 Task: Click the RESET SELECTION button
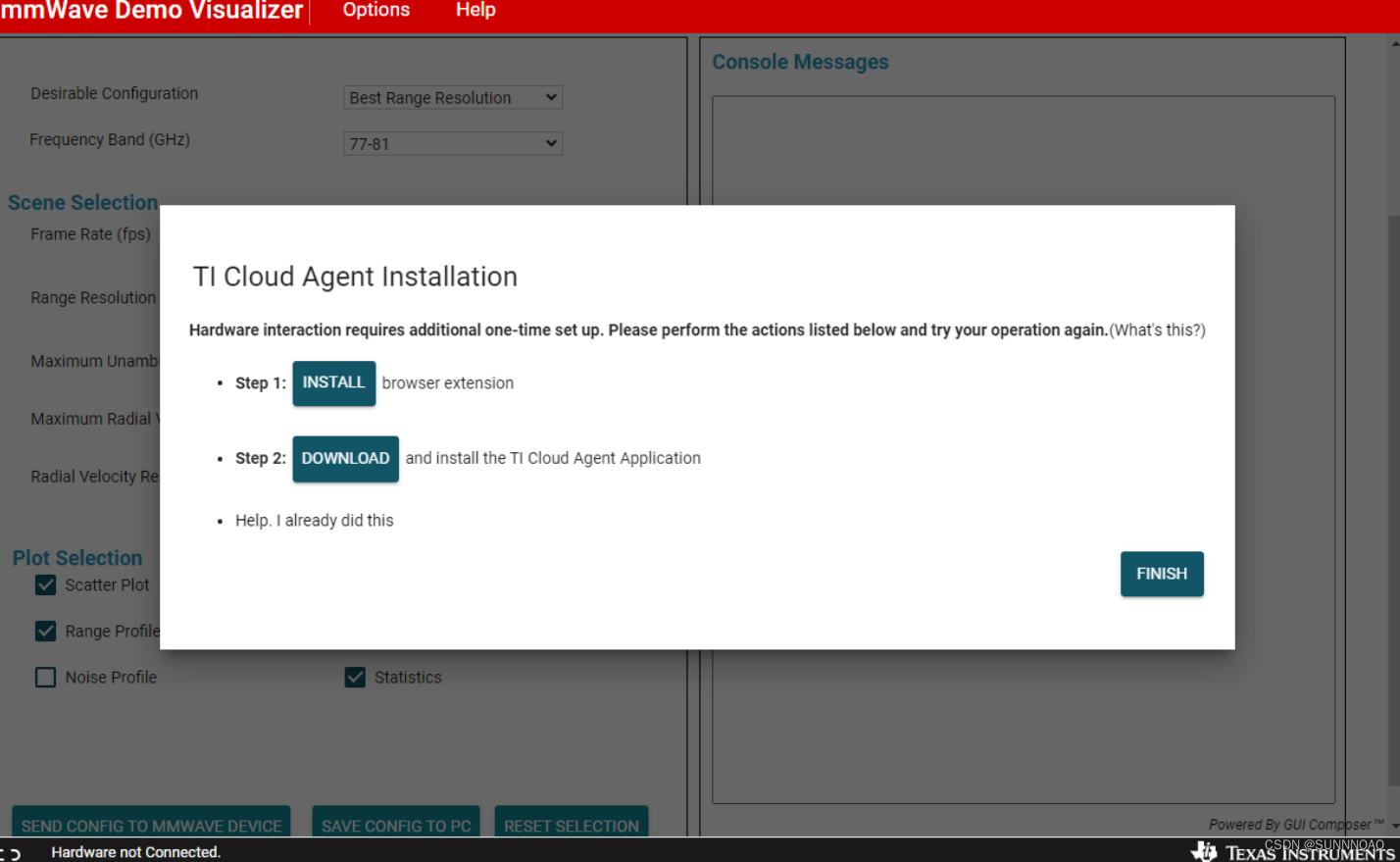[572, 822]
